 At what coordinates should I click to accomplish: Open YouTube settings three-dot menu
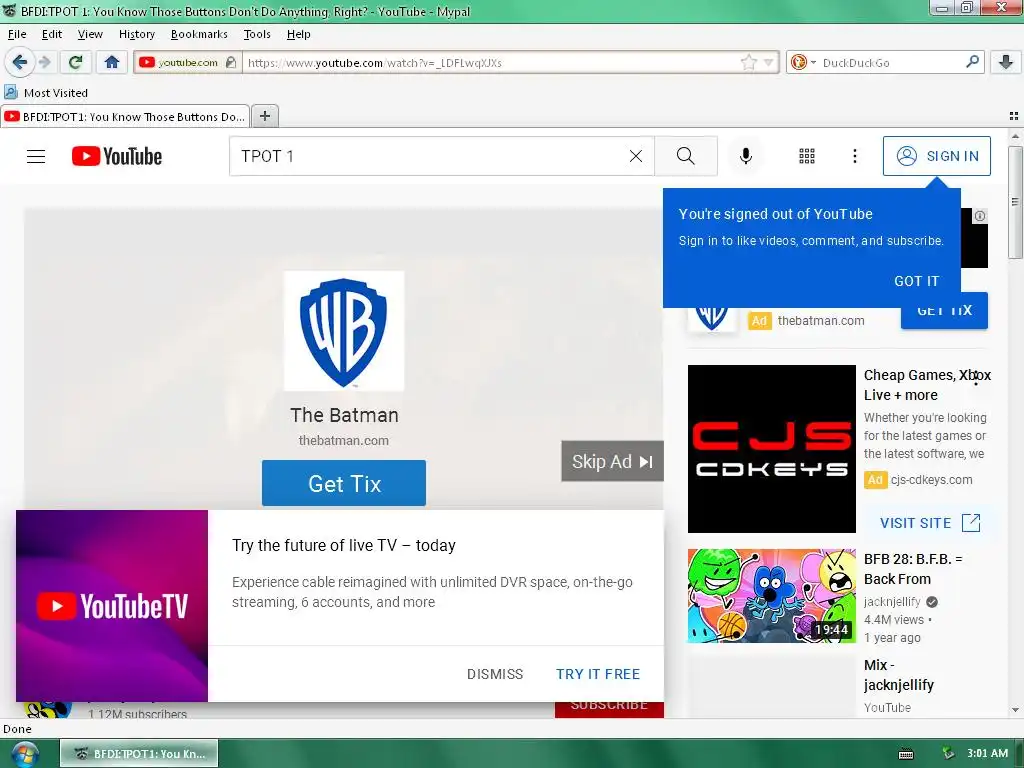pyautogui.click(x=854, y=156)
